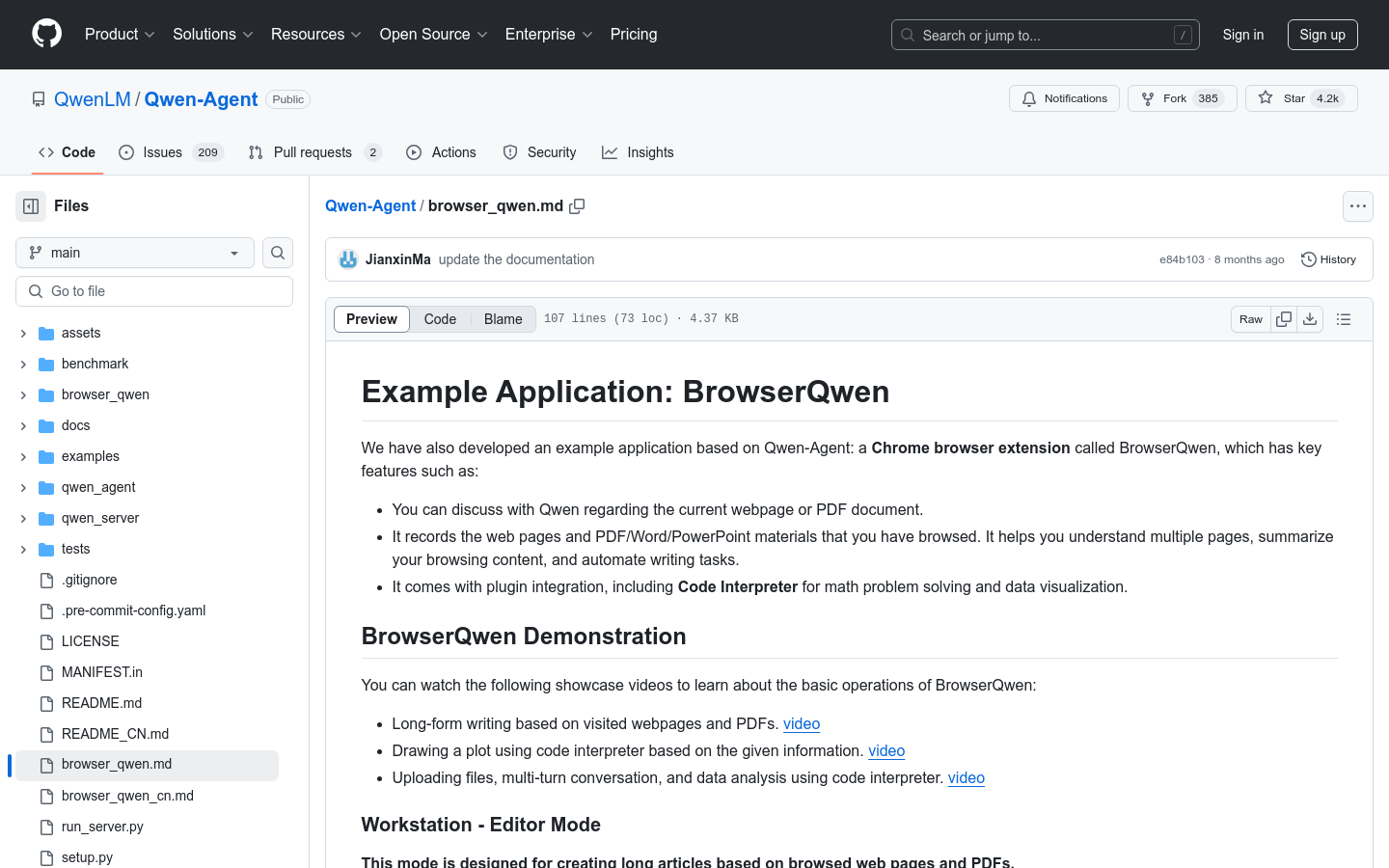This screenshot has width=1389, height=868.
Task: Fork the Qwen-Agent repository
Action: point(1182,98)
